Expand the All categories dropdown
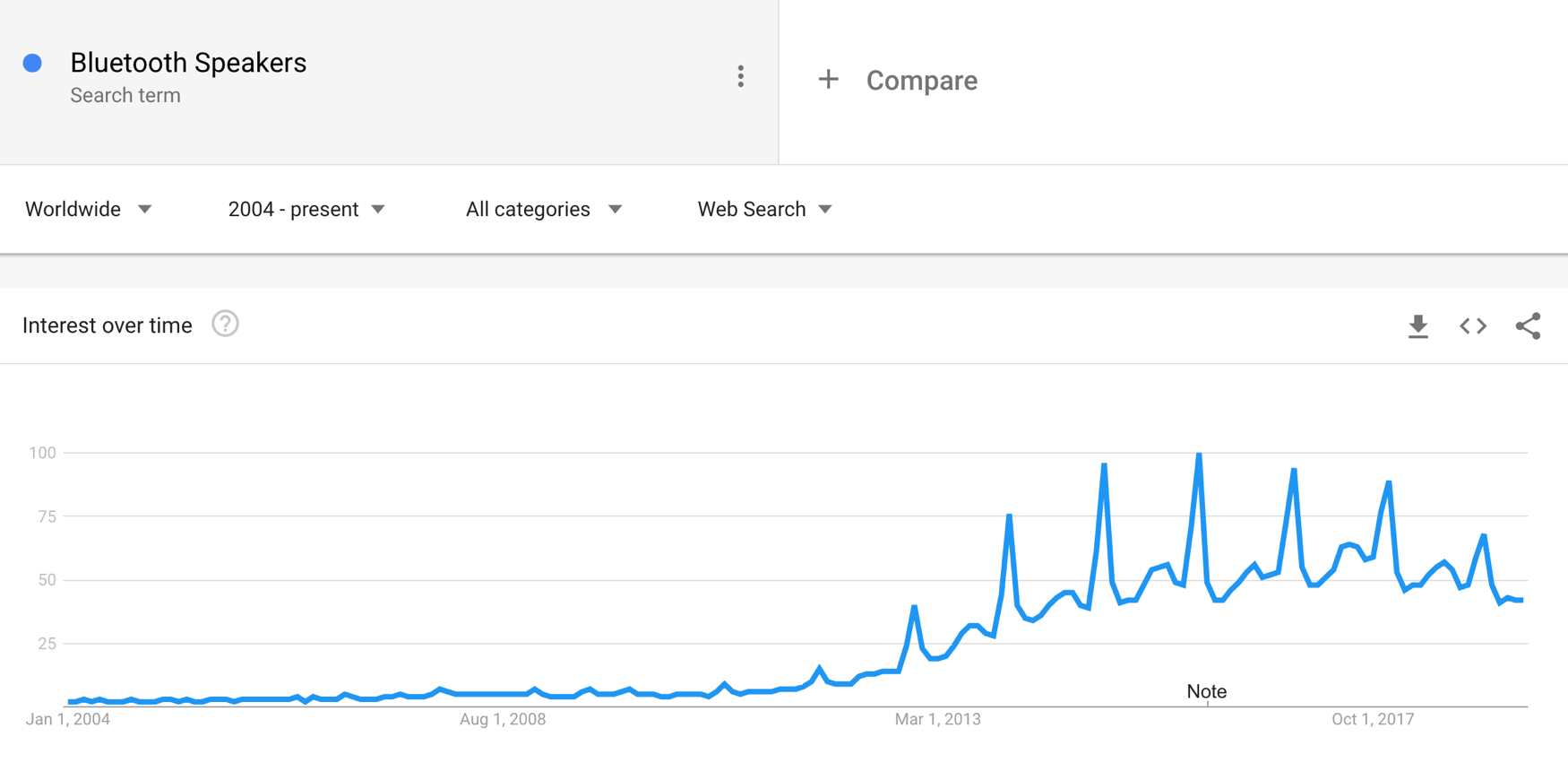Screen dimensions: 1568x780 point(544,209)
